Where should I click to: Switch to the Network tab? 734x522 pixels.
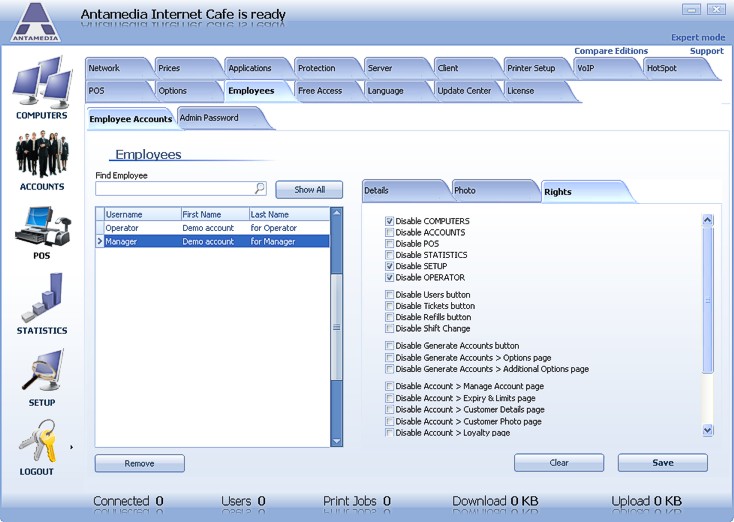(x=117, y=68)
